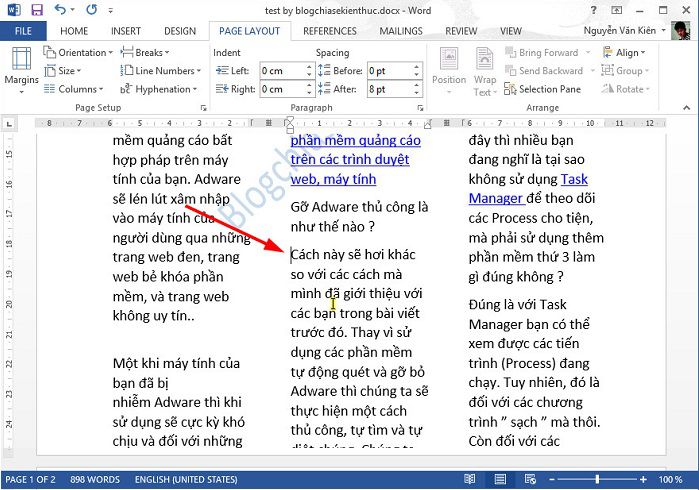Viewport: 699px width, 490px height.
Task: Click the 100% zoom level
Action: point(670,480)
